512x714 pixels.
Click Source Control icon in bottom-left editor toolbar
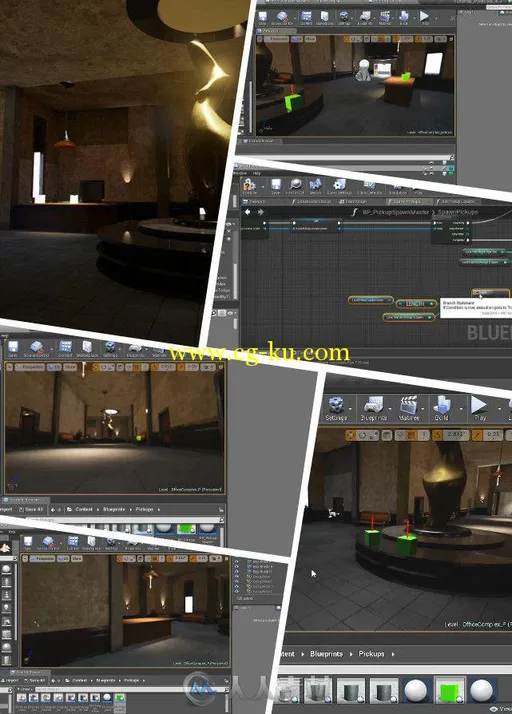[x=48, y=542]
